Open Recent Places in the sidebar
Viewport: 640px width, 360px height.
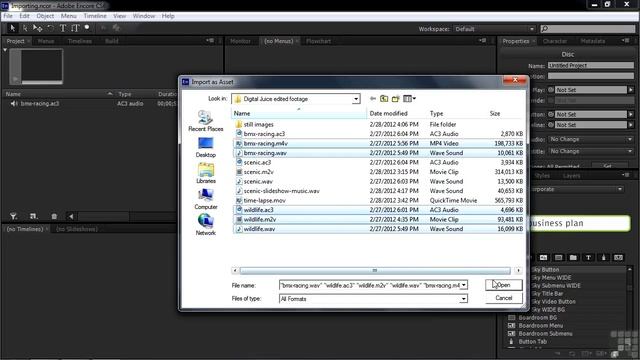pos(206,121)
